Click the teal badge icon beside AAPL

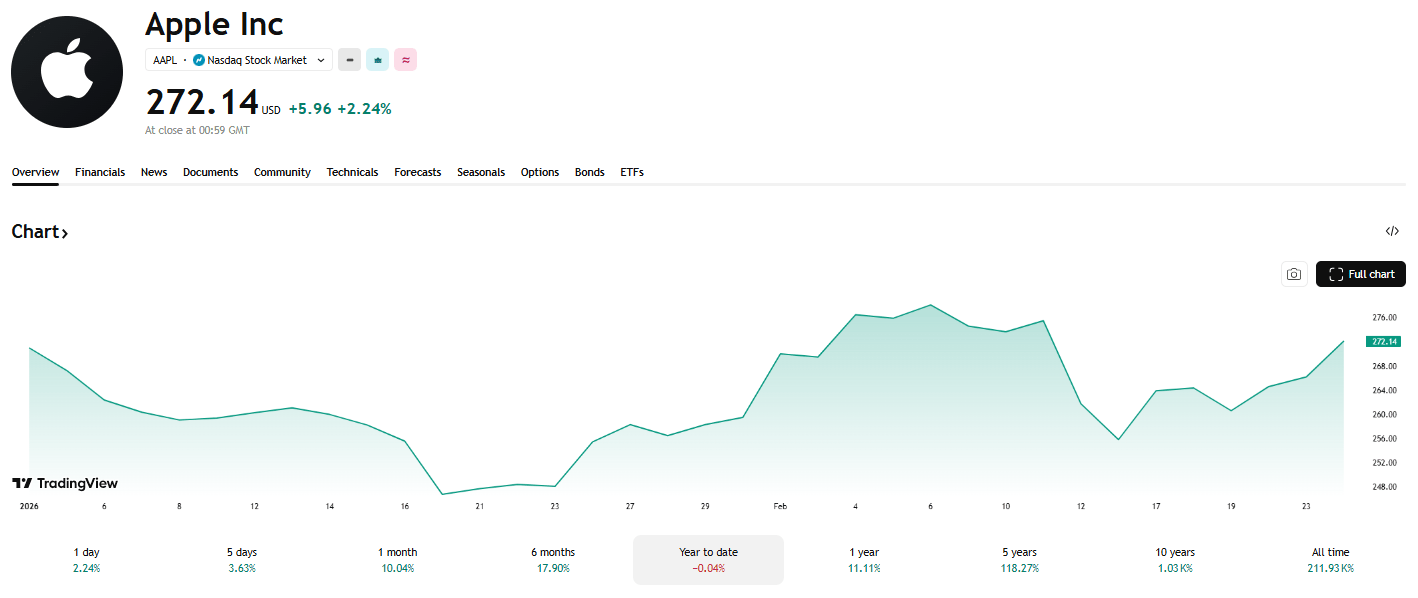377,60
